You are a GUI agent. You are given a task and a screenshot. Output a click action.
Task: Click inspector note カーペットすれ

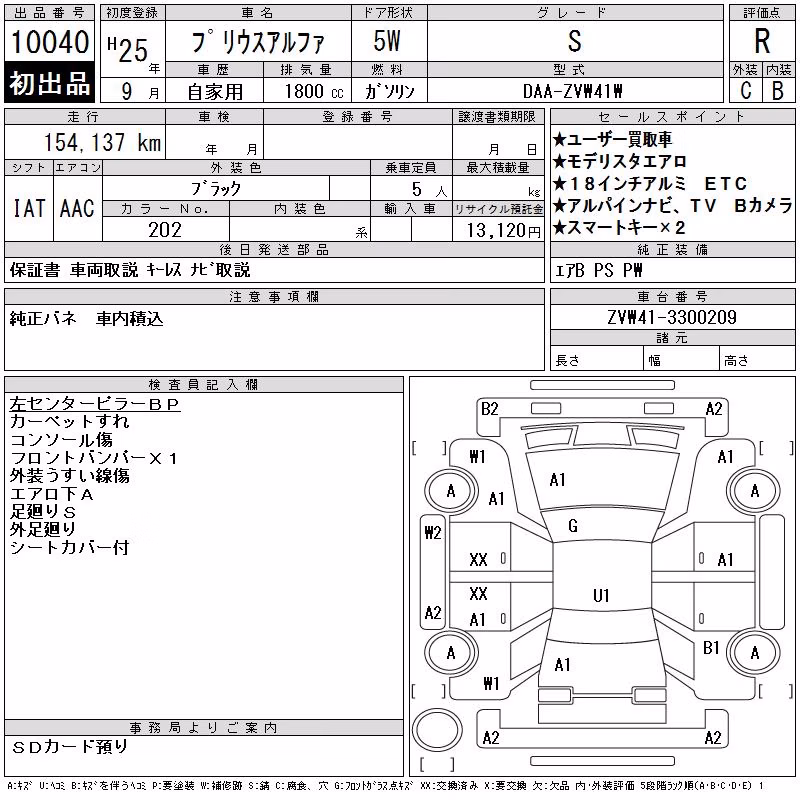coord(69,421)
